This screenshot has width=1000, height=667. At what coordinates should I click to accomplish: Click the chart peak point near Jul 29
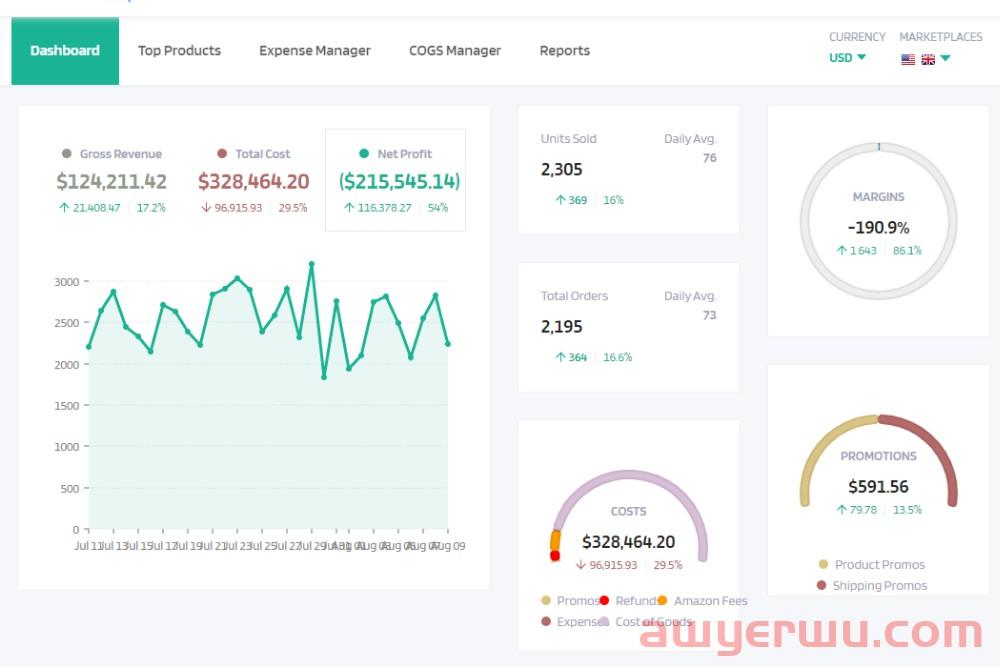(311, 264)
